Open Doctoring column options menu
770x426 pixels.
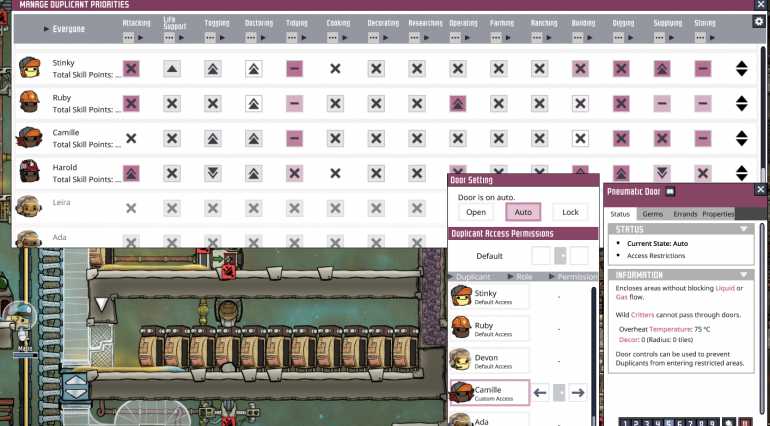pos(250,38)
